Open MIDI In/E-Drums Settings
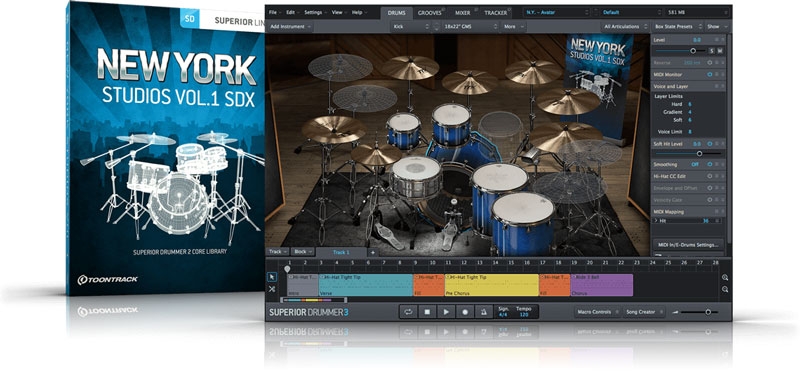 [687, 244]
